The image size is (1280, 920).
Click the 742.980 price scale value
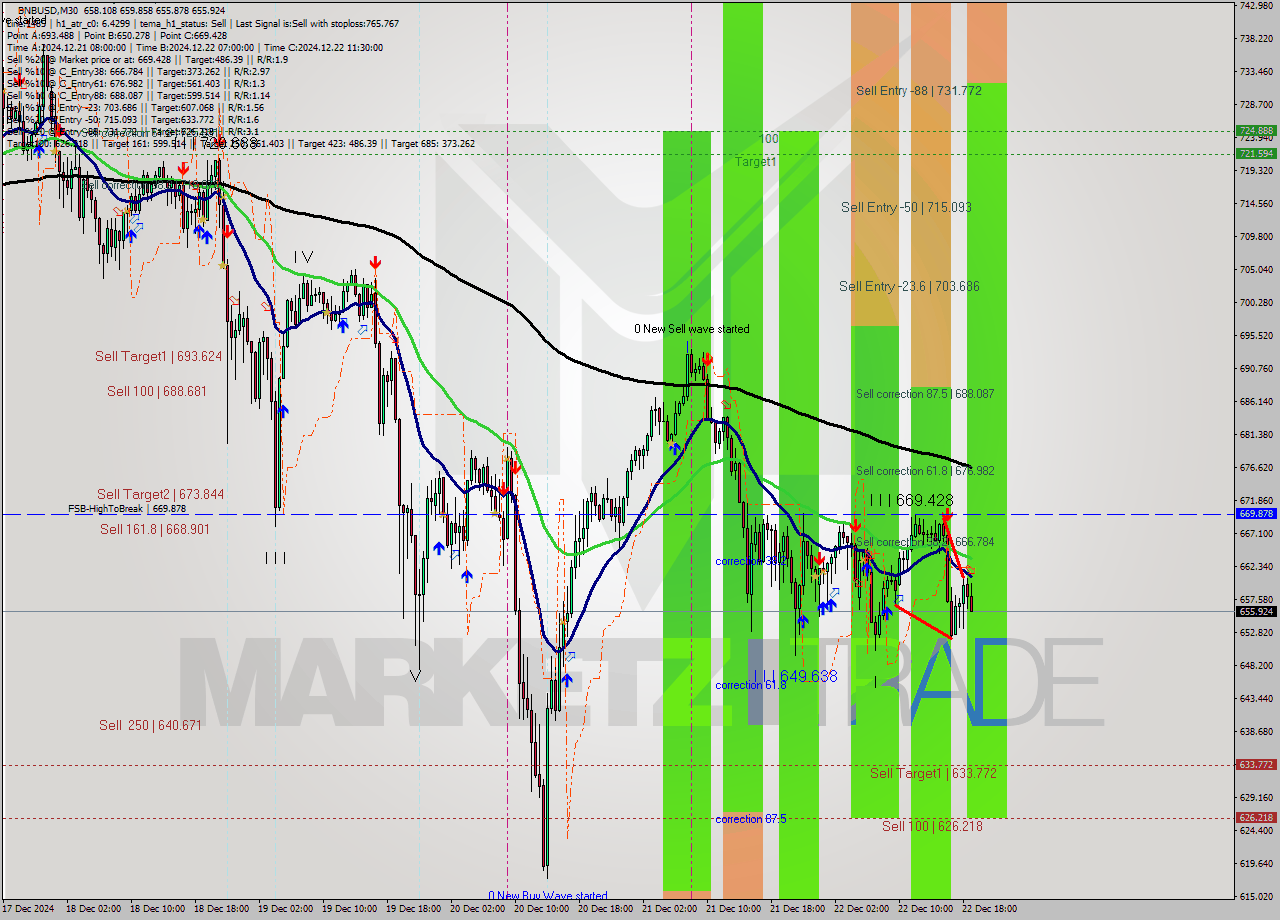point(1256,6)
